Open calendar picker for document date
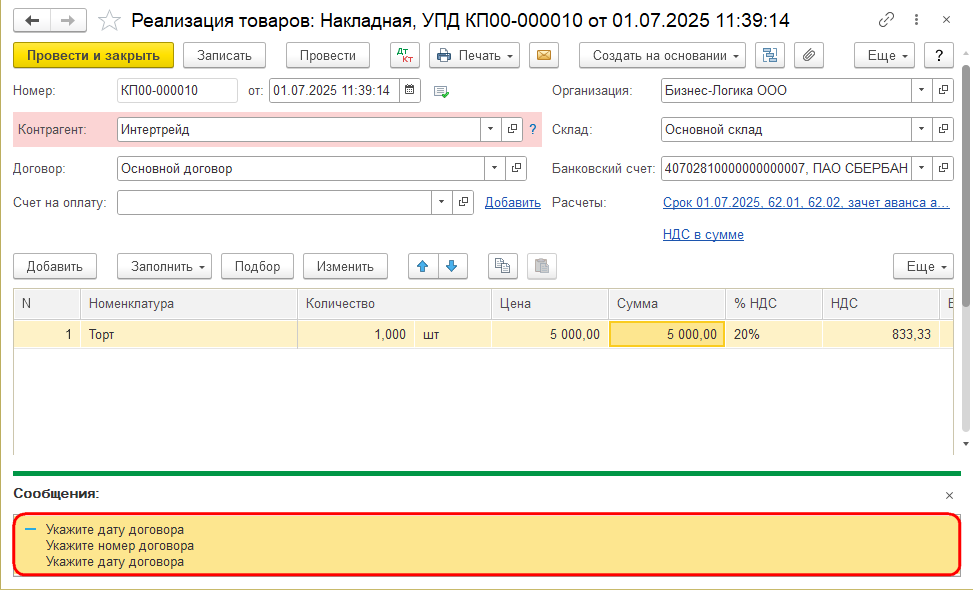This screenshot has width=973, height=590. click(410, 91)
